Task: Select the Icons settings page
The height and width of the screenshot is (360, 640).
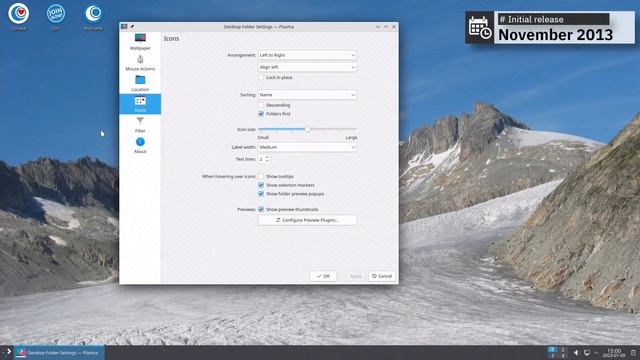Action: pyautogui.click(x=140, y=104)
